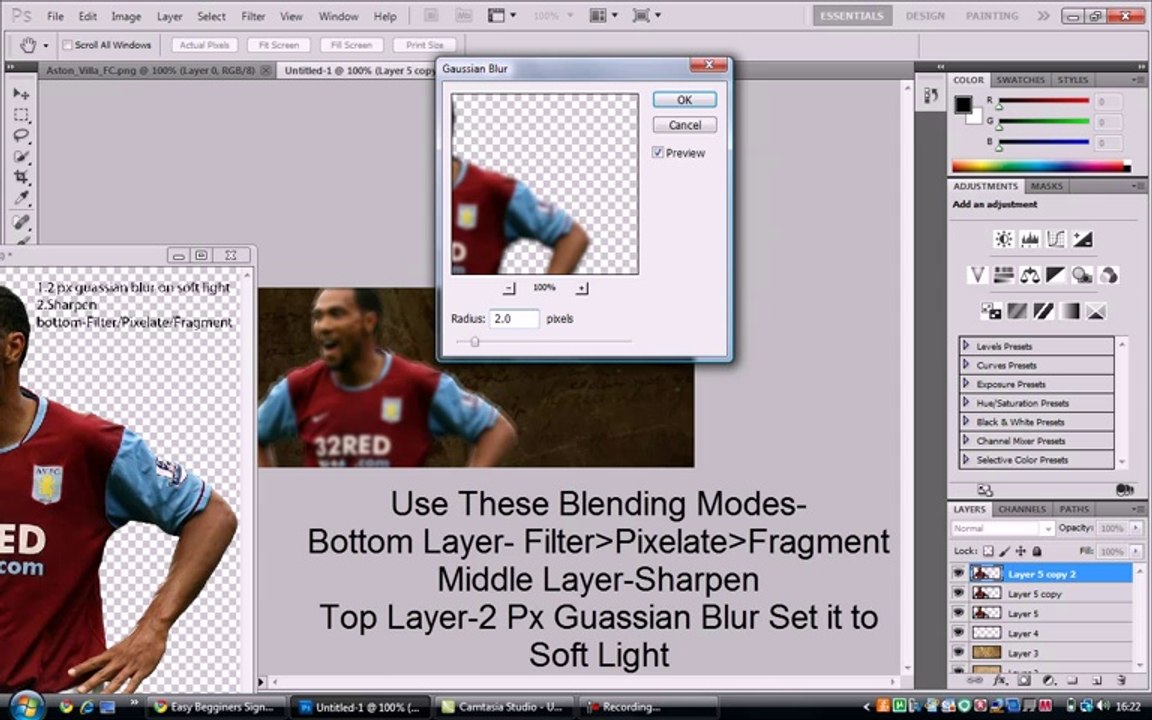Enable Scroll All Windows checkbox
1152x720 pixels.
(67, 45)
